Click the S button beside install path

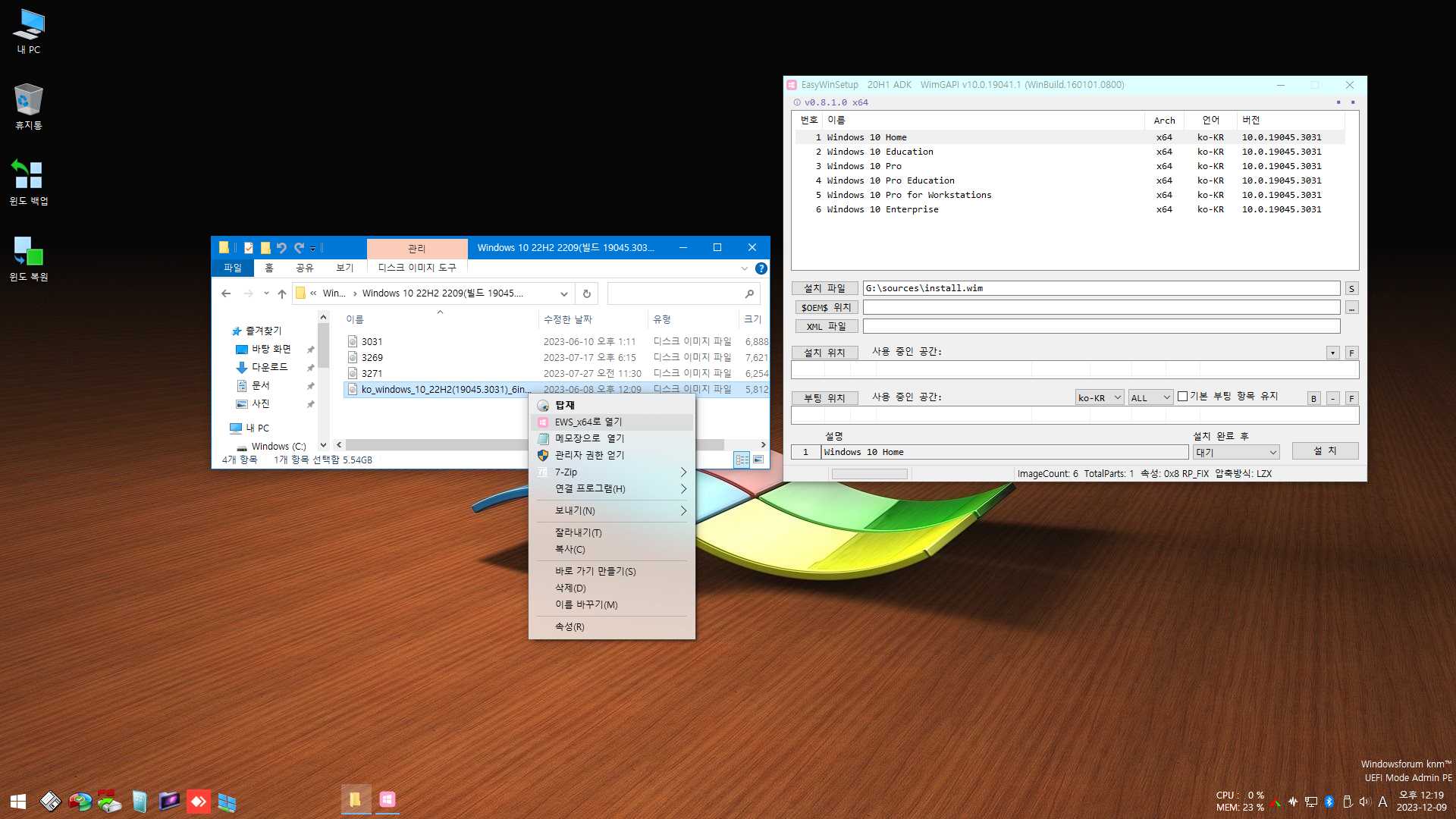(1351, 289)
